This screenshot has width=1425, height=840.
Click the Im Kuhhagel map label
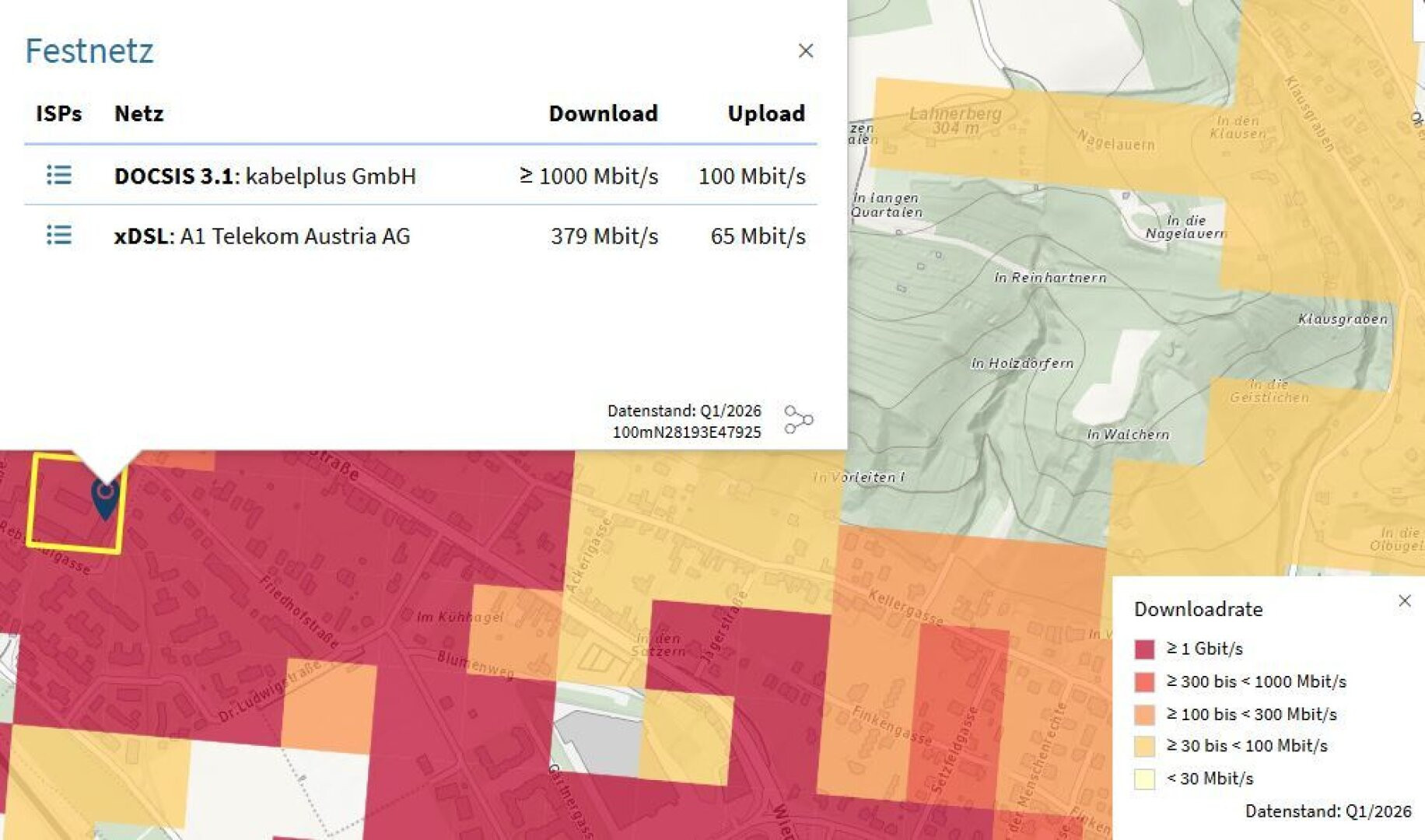460,617
